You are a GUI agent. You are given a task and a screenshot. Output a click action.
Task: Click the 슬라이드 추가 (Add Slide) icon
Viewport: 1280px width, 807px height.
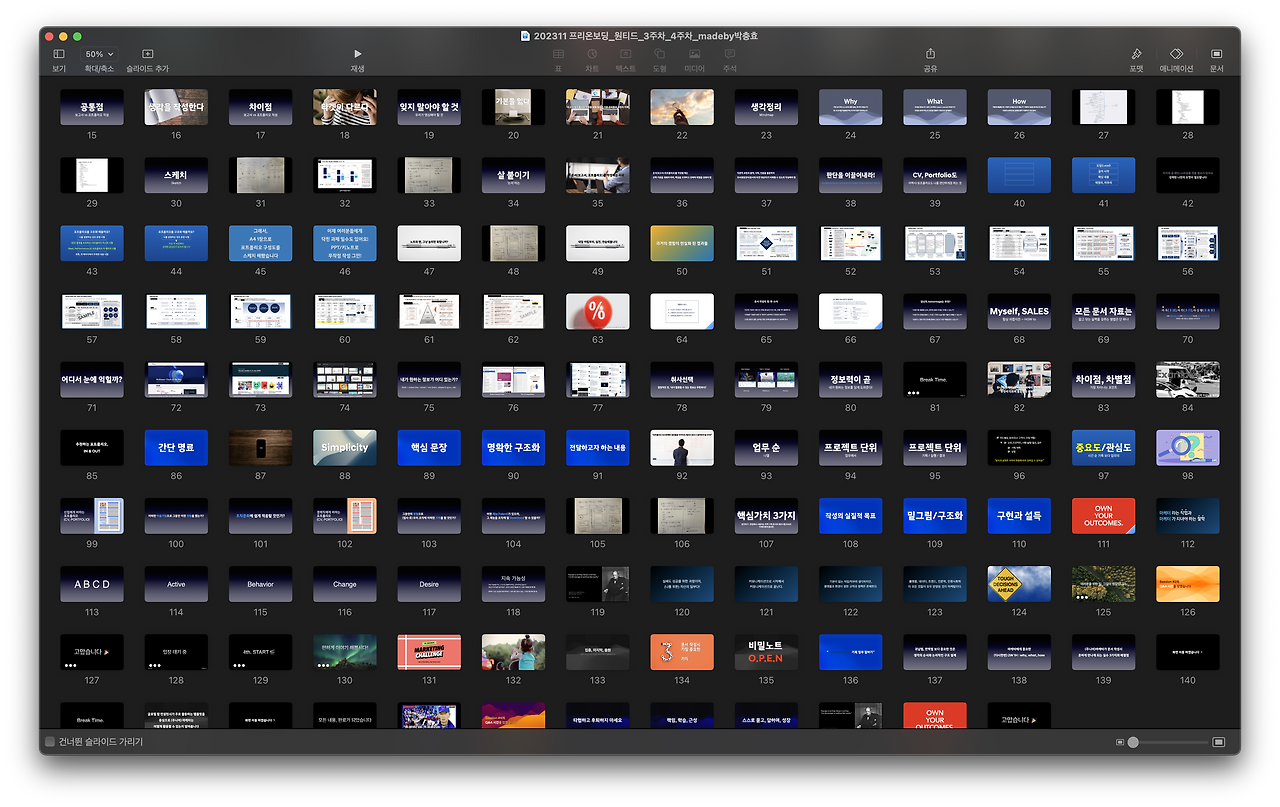pyautogui.click(x=148, y=54)
